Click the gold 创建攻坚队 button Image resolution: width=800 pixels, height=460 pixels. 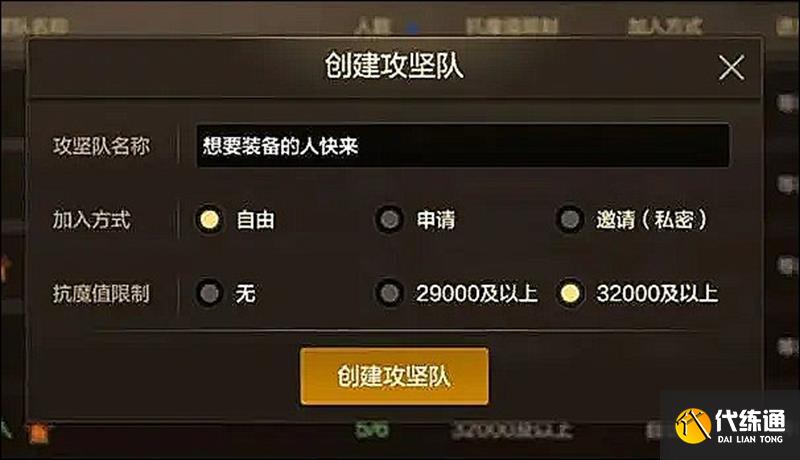[394, 376]
